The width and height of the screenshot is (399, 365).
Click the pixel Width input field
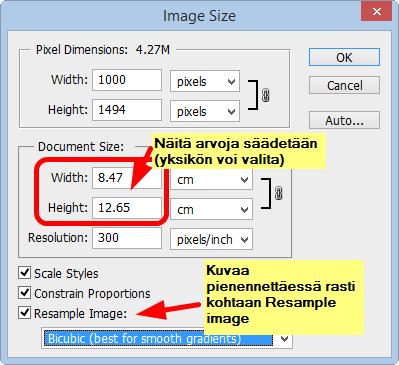127,80
